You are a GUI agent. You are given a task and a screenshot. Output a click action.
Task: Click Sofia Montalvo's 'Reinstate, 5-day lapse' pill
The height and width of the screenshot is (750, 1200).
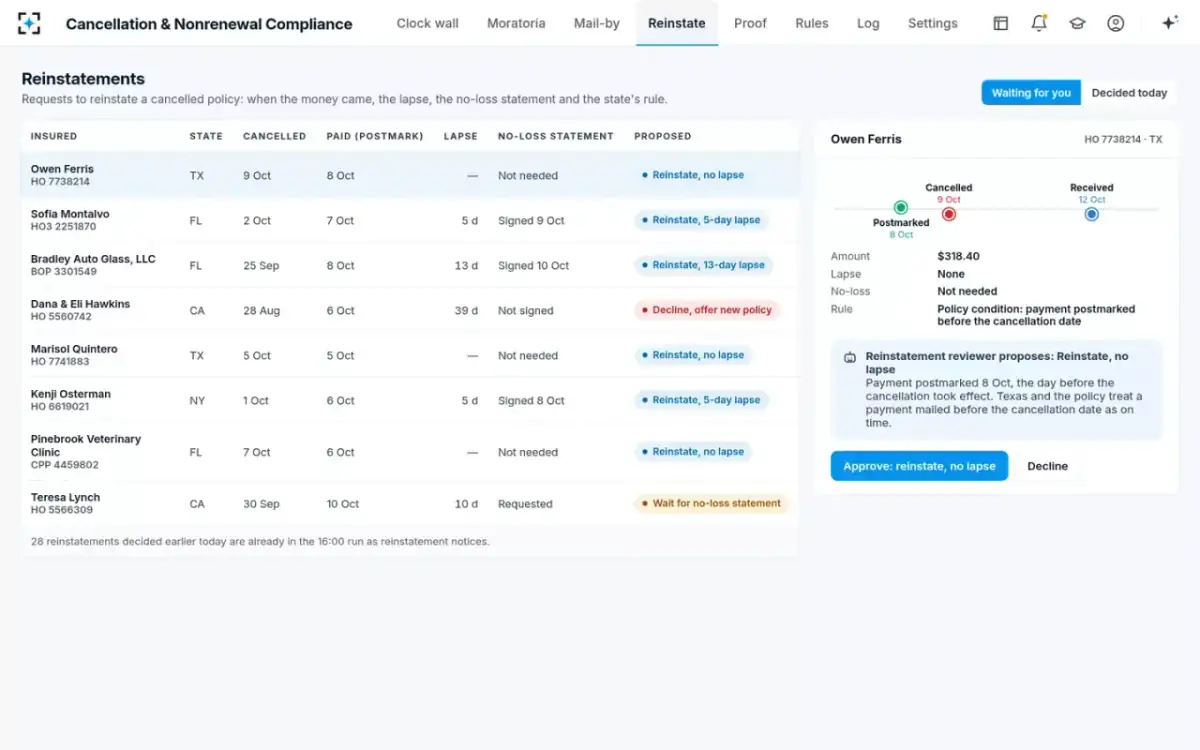pos(701,220)
